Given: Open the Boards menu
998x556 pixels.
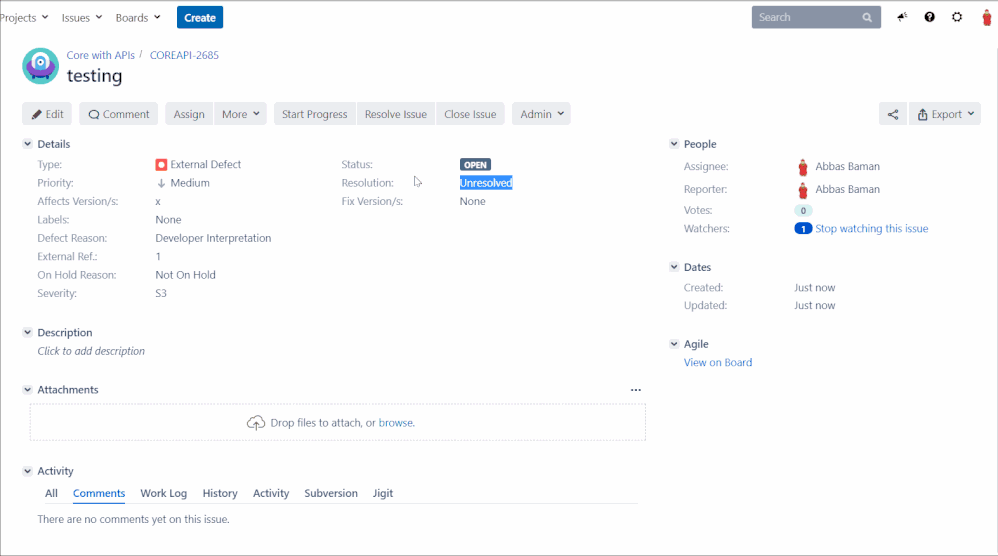Looking at the screenshot, I should [137, 18].
